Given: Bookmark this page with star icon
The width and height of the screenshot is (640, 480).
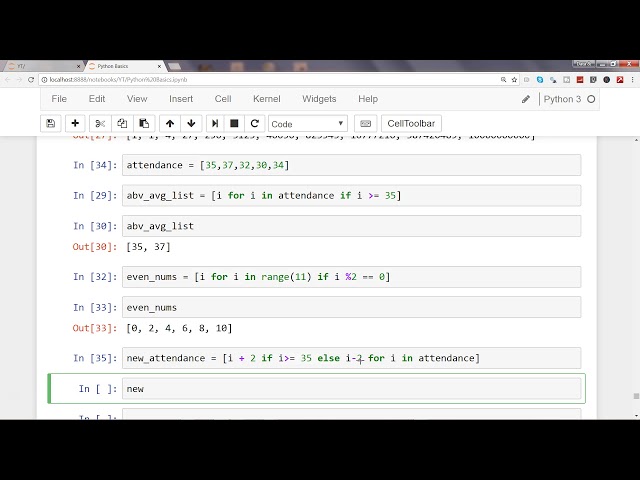Looking at the screenshot, I should tap(514, 80).
